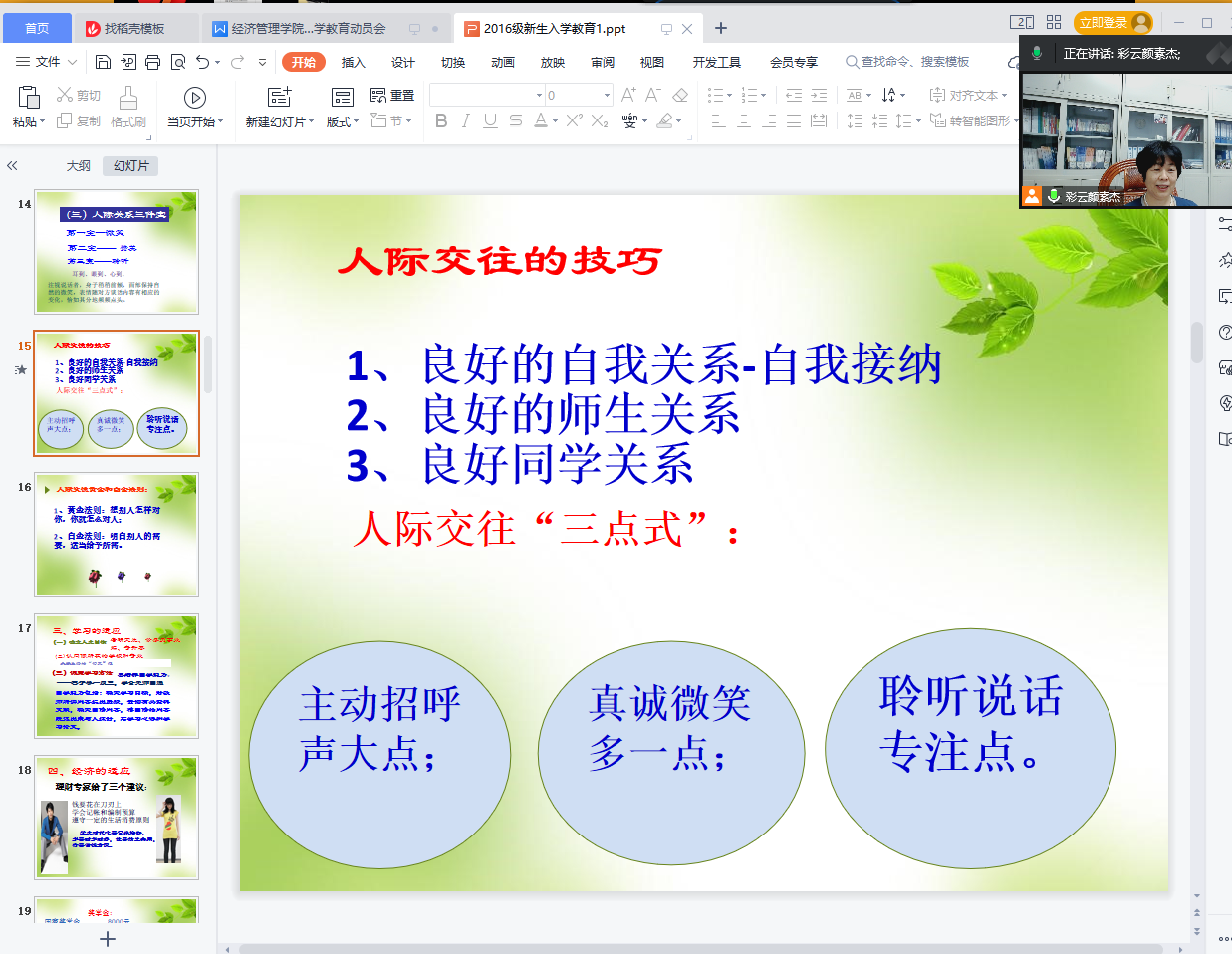Click the 重置 reset button
Image resolution: width=1232 pixels, height=954 pixels.
[392, 95]
